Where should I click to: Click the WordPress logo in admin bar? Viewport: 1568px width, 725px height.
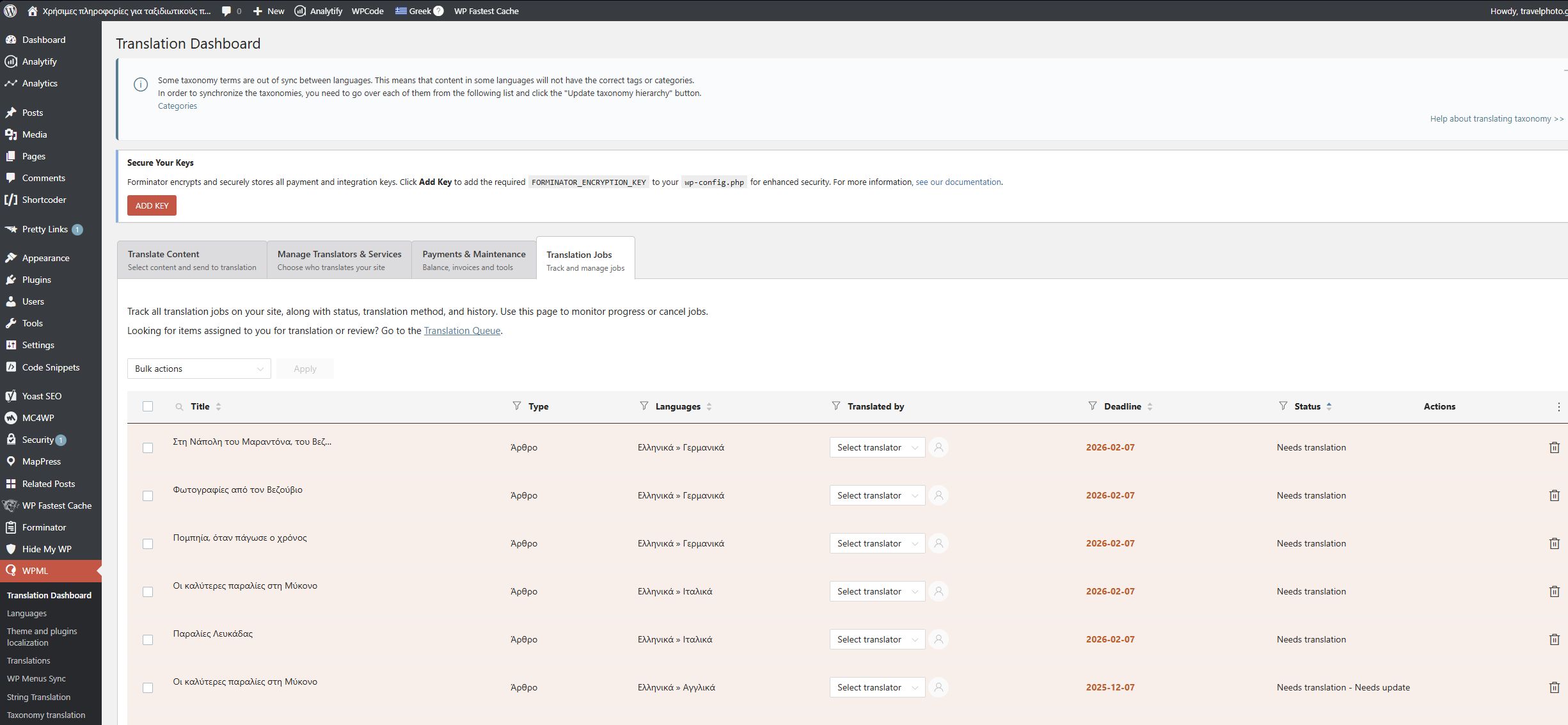11,11
